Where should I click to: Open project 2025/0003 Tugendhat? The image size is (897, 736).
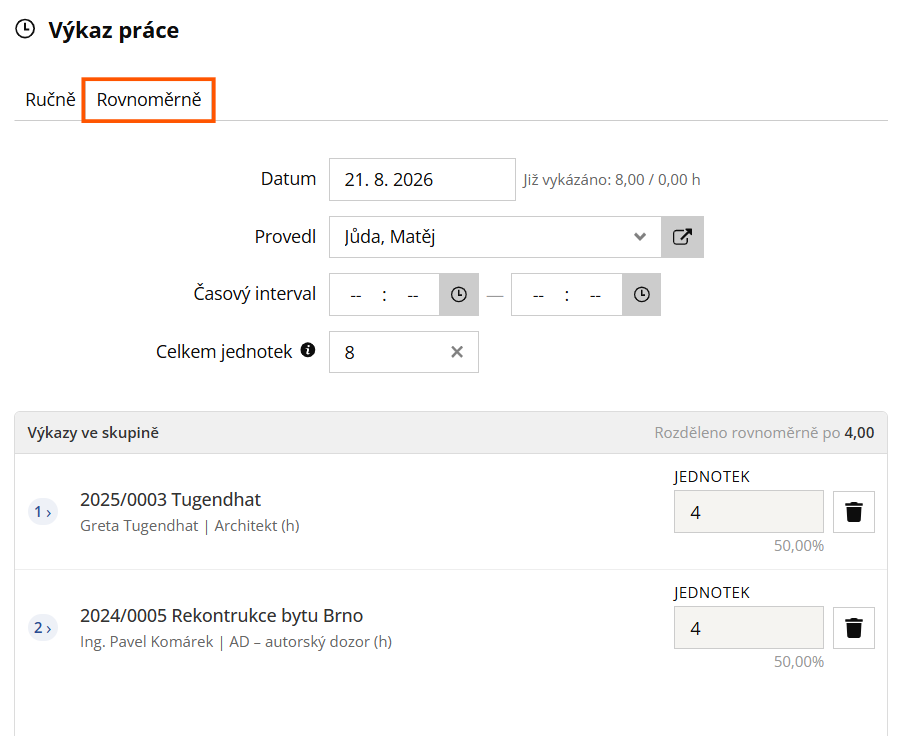pos(170,500)
